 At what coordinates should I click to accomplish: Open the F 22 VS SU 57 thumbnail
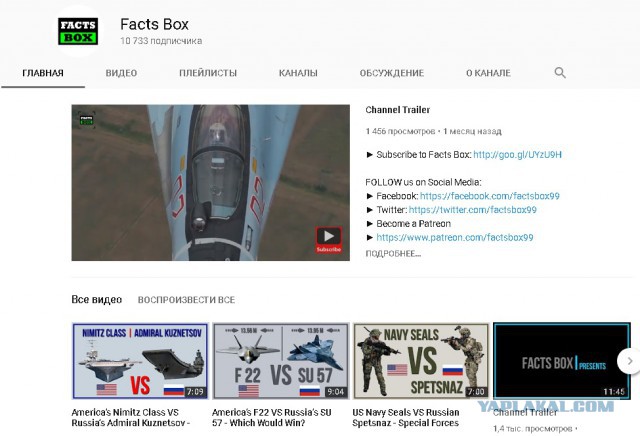pyautogui.click(x=281, y=361)
